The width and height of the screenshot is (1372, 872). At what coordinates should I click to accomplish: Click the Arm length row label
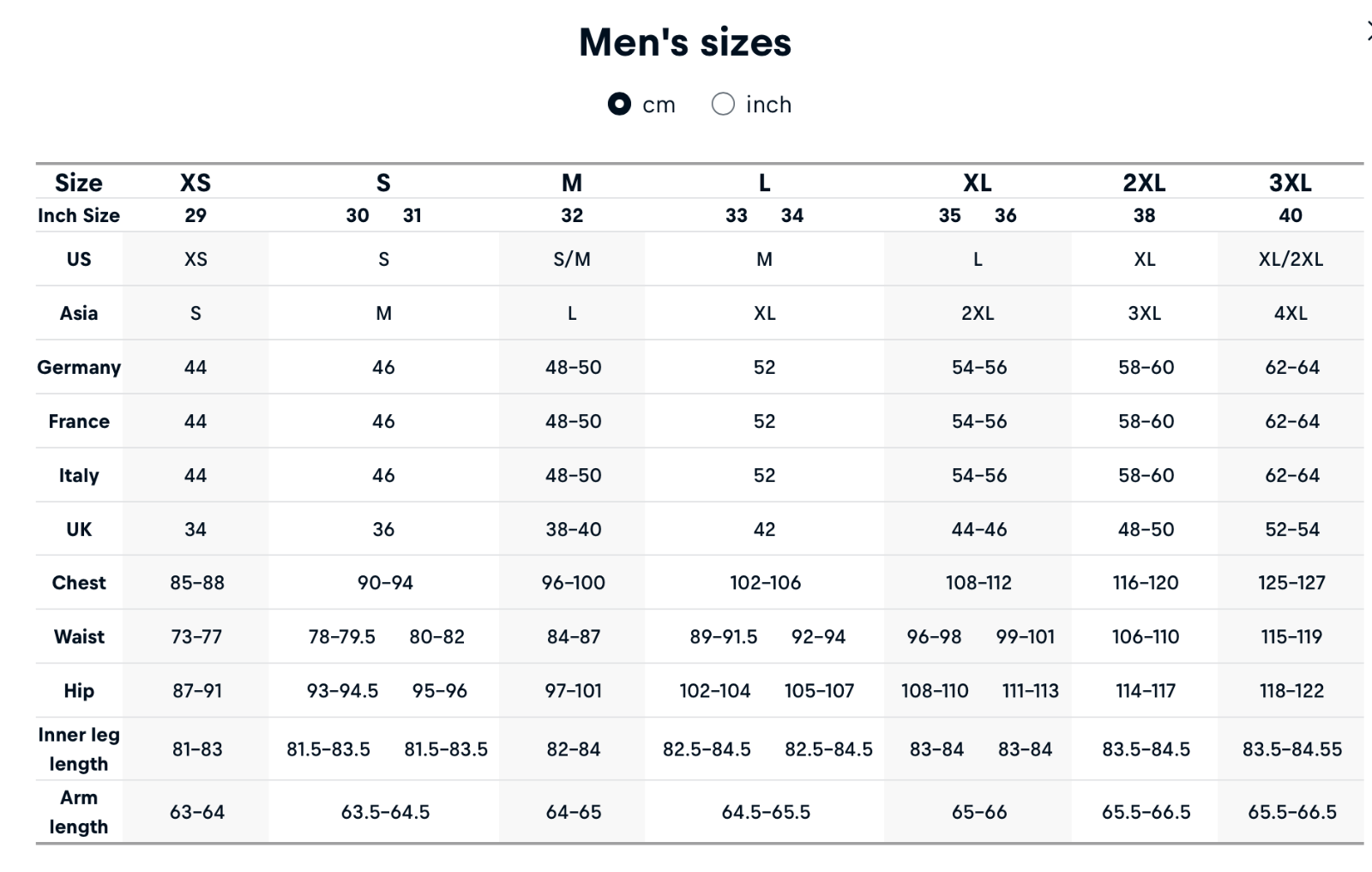click(79, 812)
